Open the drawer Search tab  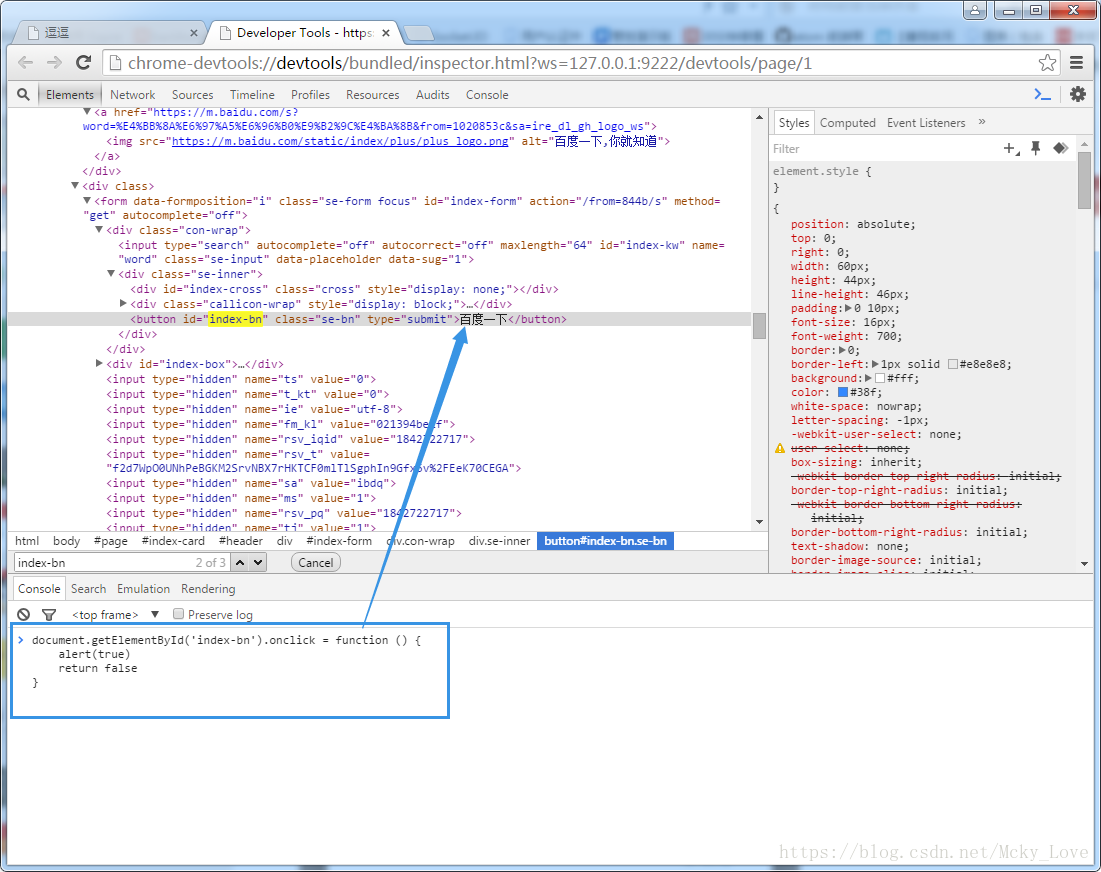[x=88, y=589]
